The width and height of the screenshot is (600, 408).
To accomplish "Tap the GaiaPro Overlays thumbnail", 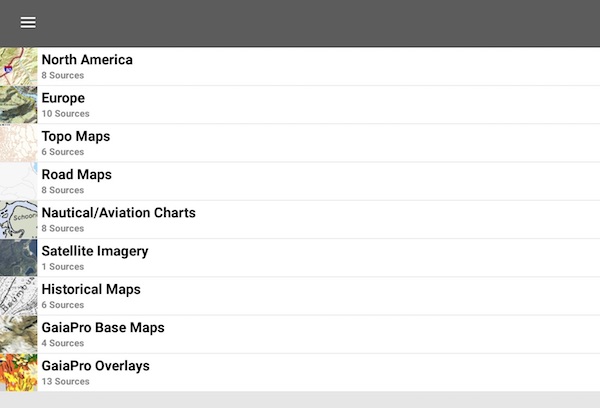I will coord(18,372).
